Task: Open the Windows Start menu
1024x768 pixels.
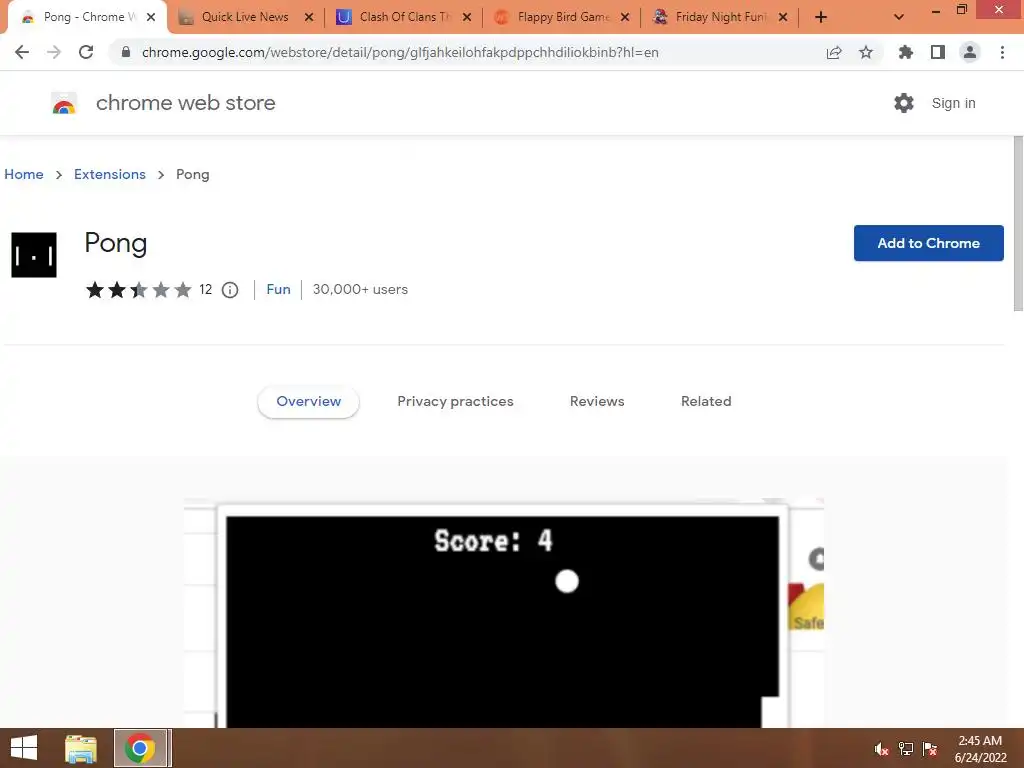Action: coord(24,748)
